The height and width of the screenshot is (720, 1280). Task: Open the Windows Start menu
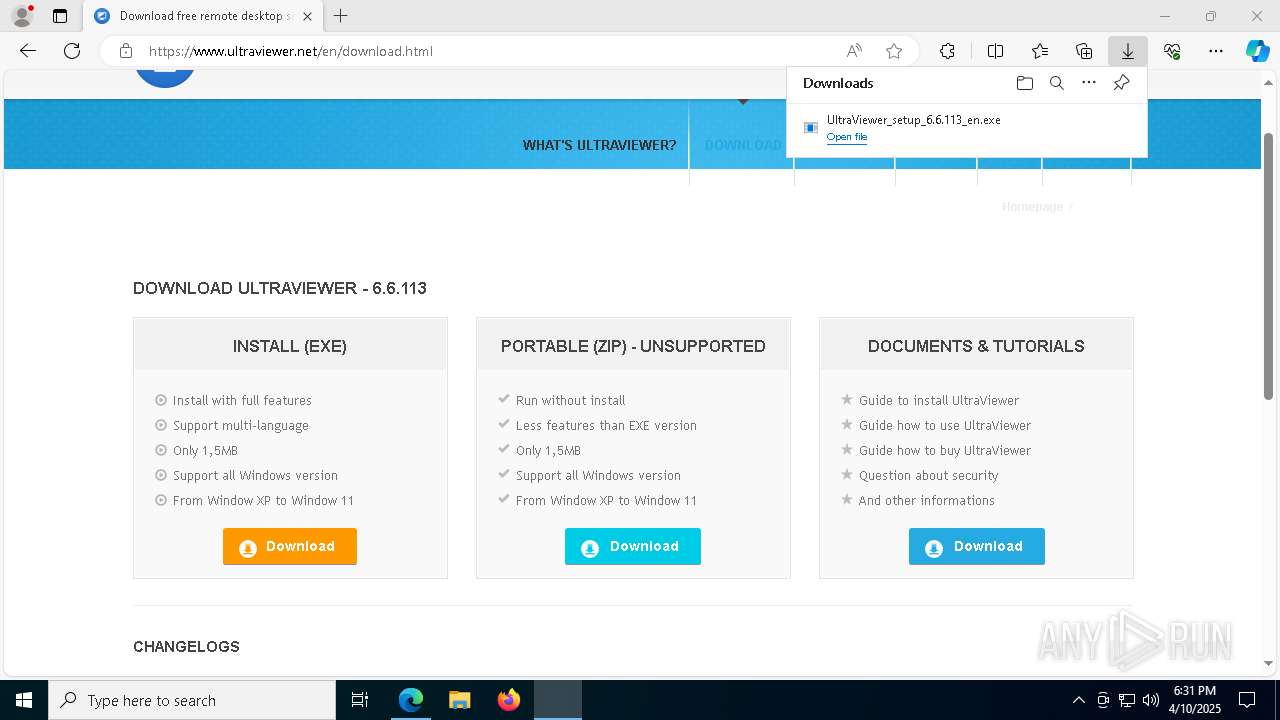[24, 700]
